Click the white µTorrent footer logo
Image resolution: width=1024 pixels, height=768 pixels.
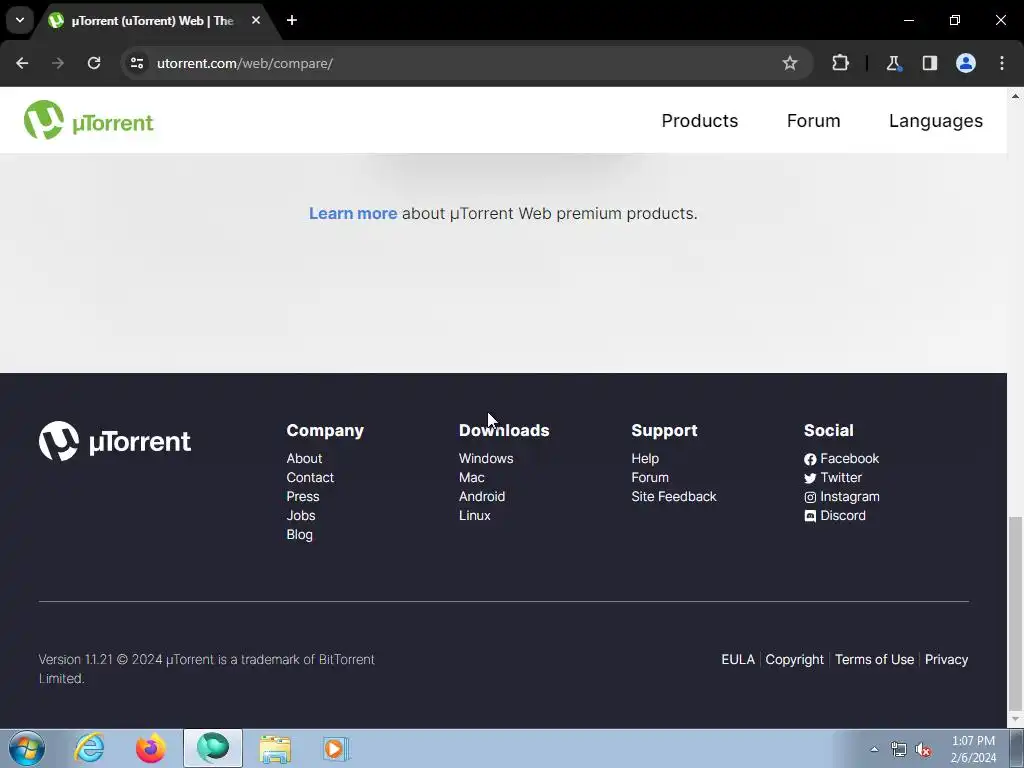pyautogui.click(x=115, y=441)
